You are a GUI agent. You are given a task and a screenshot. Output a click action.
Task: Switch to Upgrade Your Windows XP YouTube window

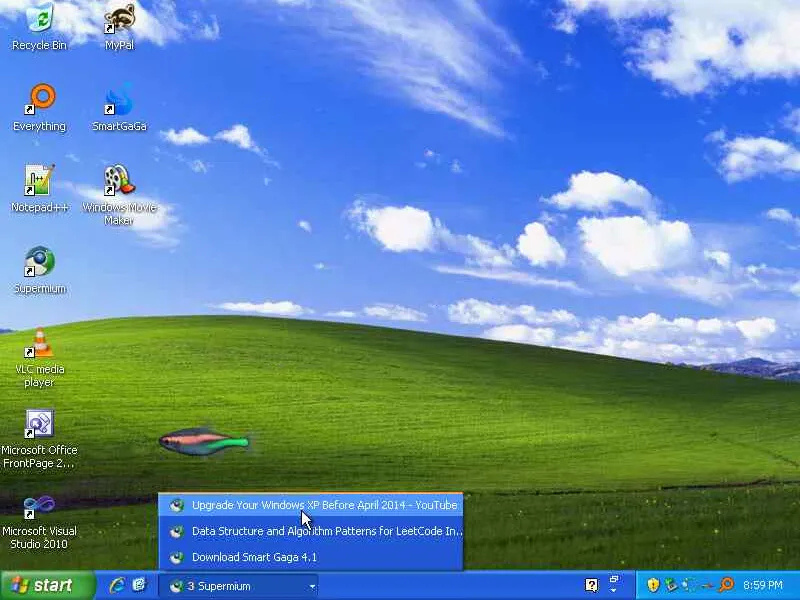pyautogui.click(x=310, y=505)
